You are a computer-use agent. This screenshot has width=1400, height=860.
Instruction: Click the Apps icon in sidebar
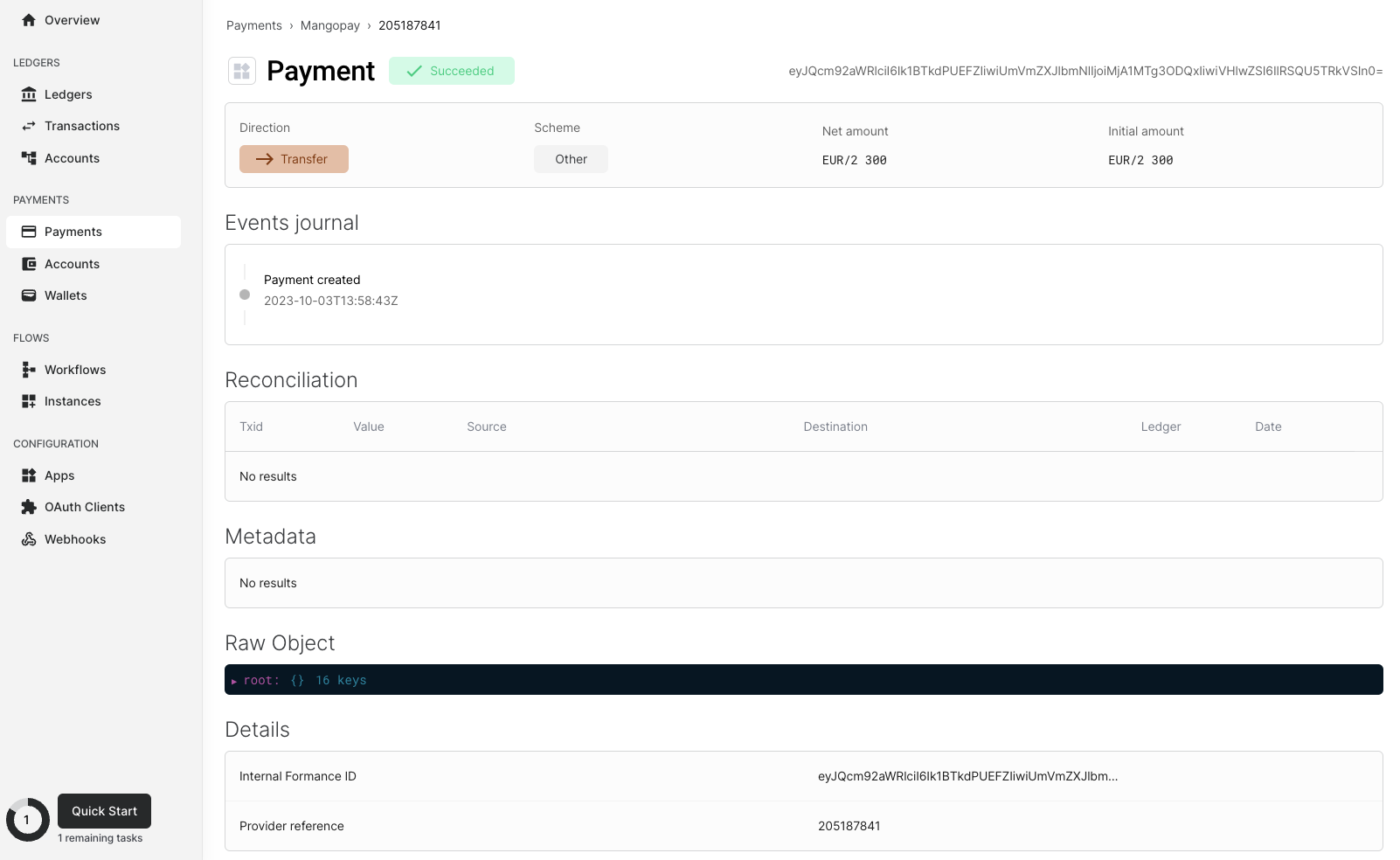[x=29, y=475]
